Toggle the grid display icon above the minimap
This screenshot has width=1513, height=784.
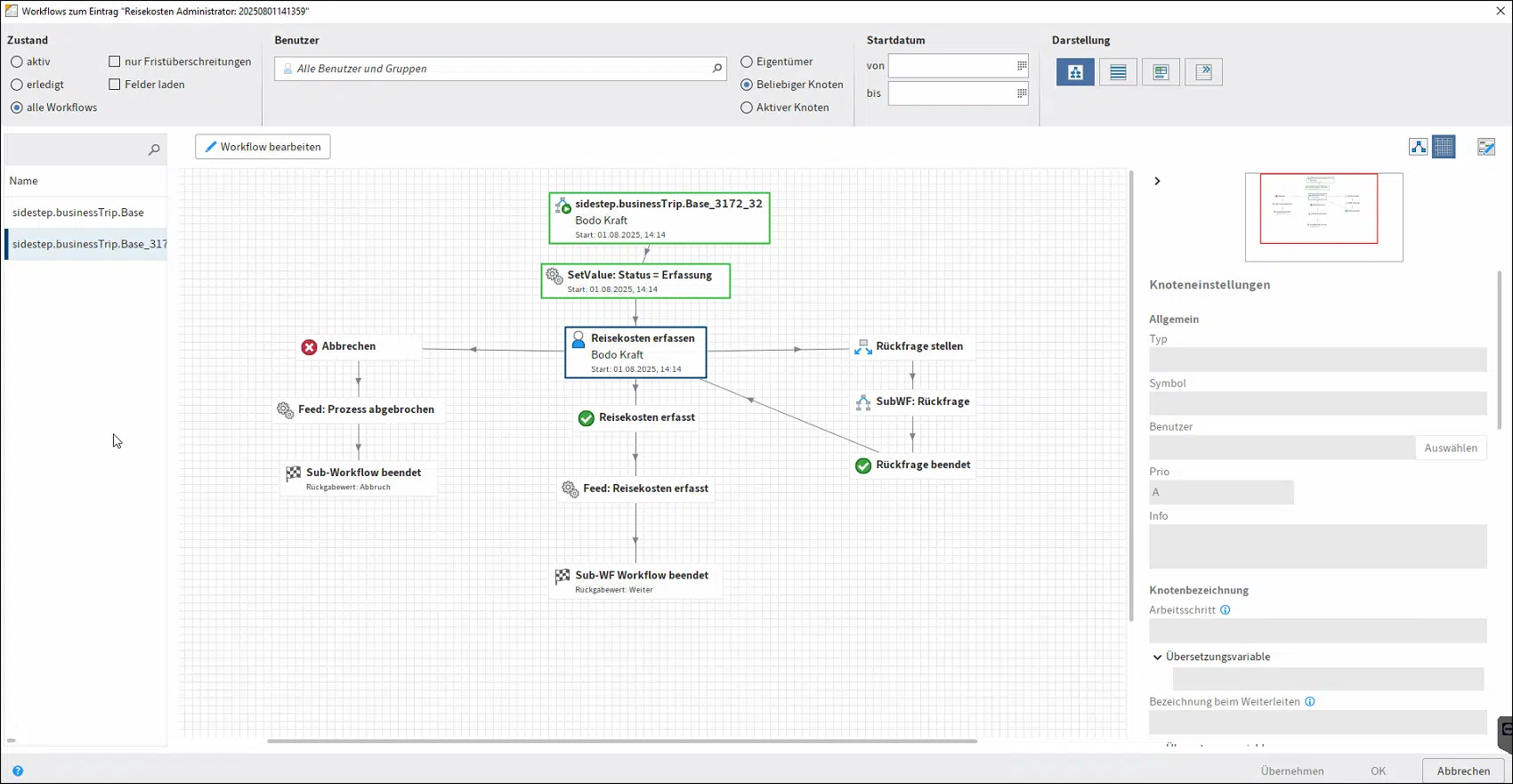(1444, 147)
